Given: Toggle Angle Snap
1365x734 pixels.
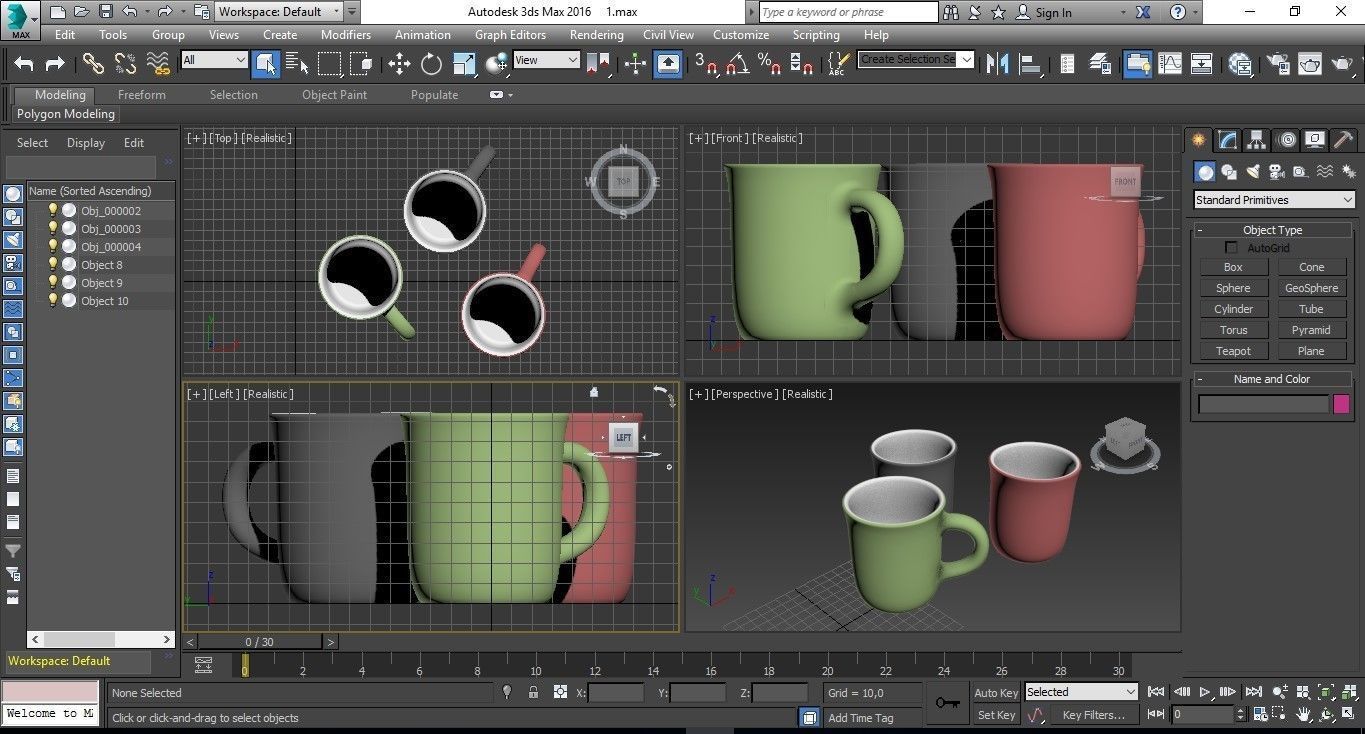Looking at the screenshot, I should (738, 64).
